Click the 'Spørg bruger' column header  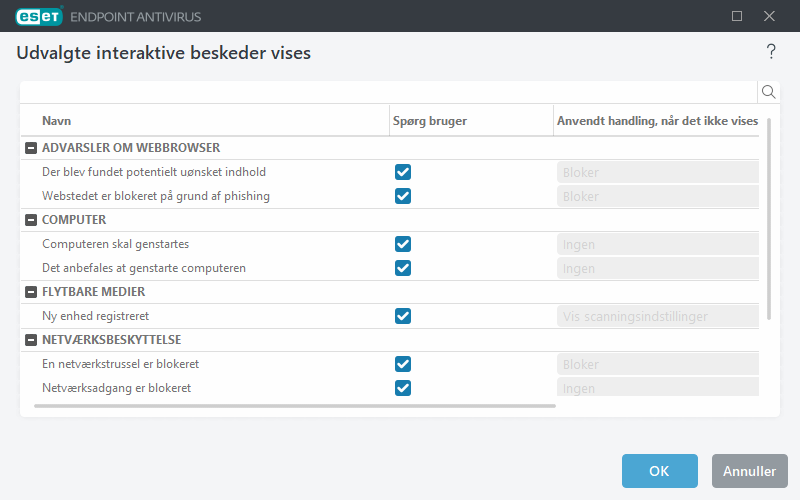tap(430, 121)
